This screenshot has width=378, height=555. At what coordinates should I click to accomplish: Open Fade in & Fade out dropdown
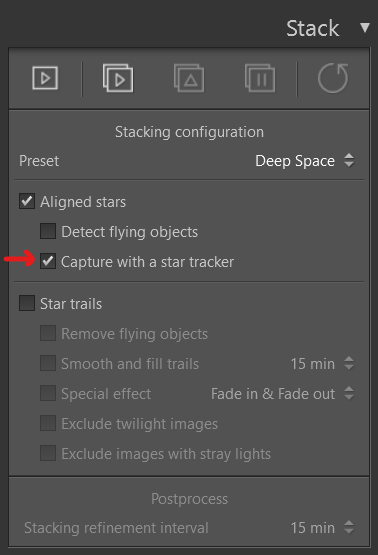(282, 394)
